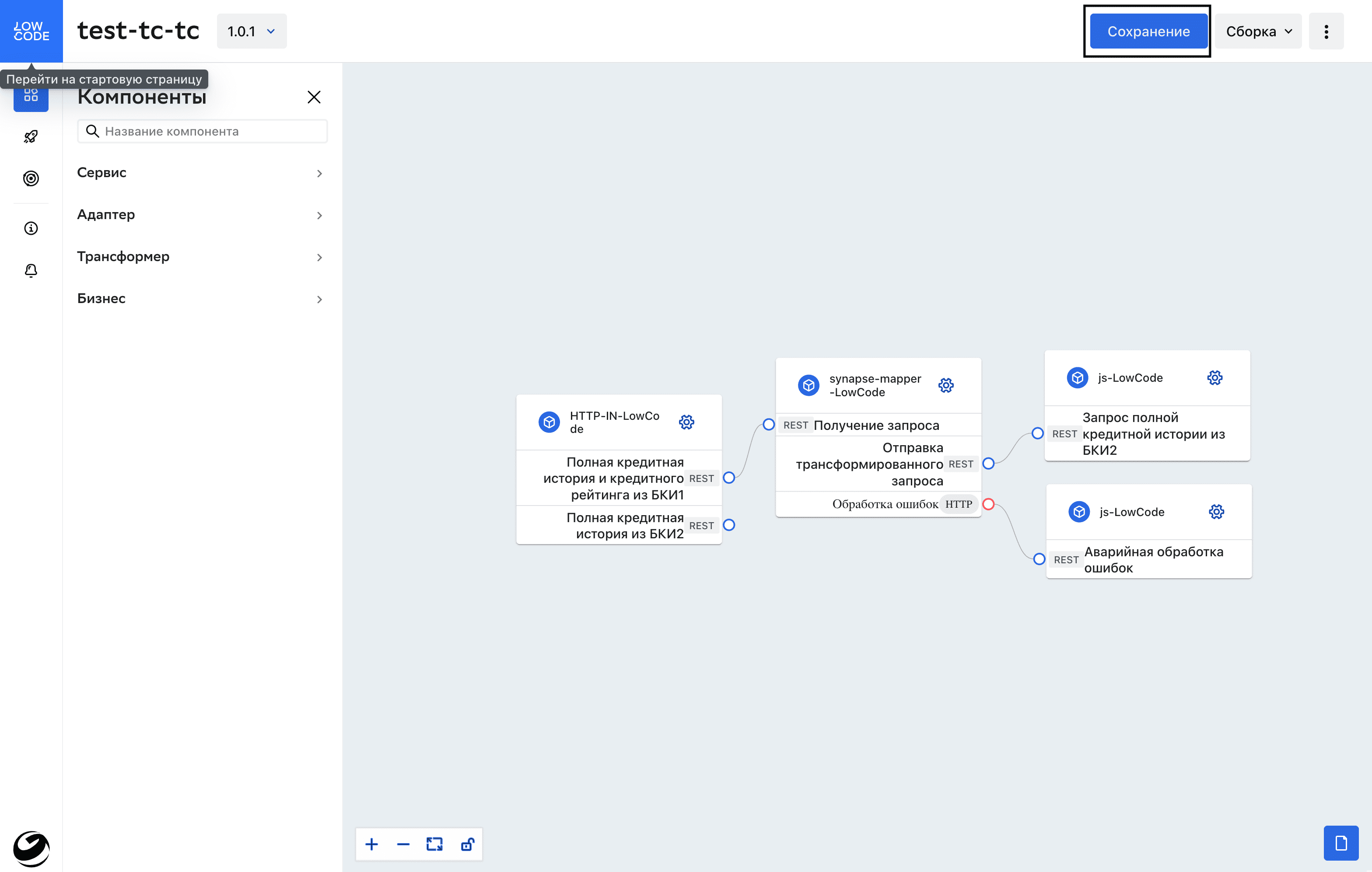The width and height of the screenshot is (1372, 872).
Task: Click the red error port of Обработка ошибок
Action: (989, 504)
